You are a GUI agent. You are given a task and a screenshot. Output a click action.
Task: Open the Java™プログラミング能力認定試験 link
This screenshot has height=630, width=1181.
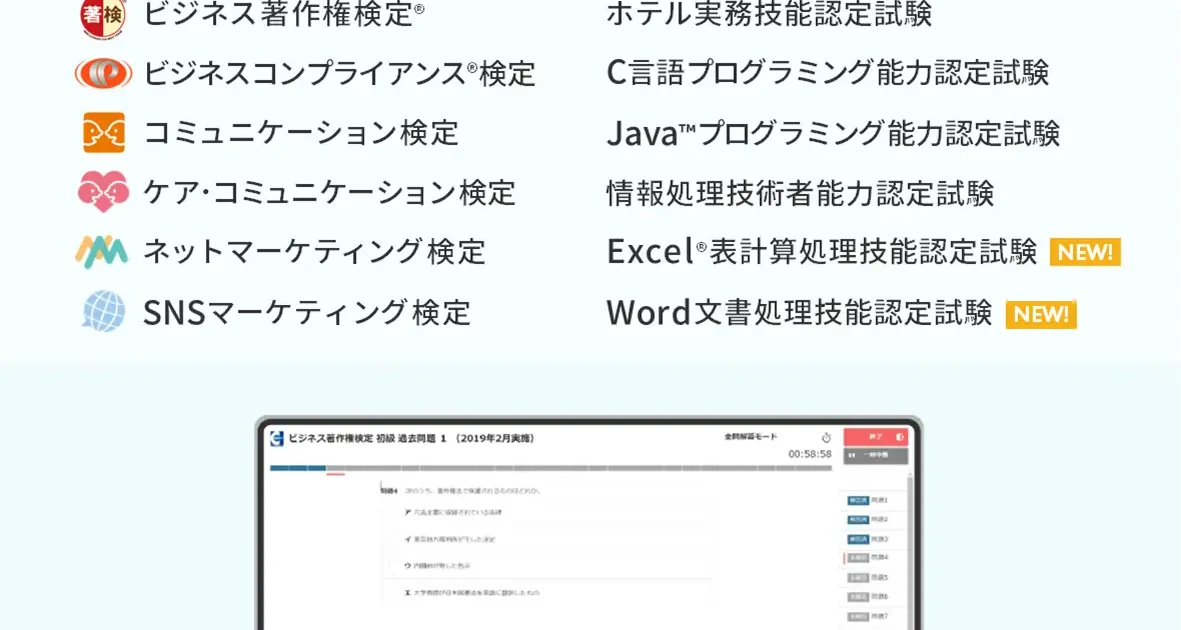coord(832,133)
